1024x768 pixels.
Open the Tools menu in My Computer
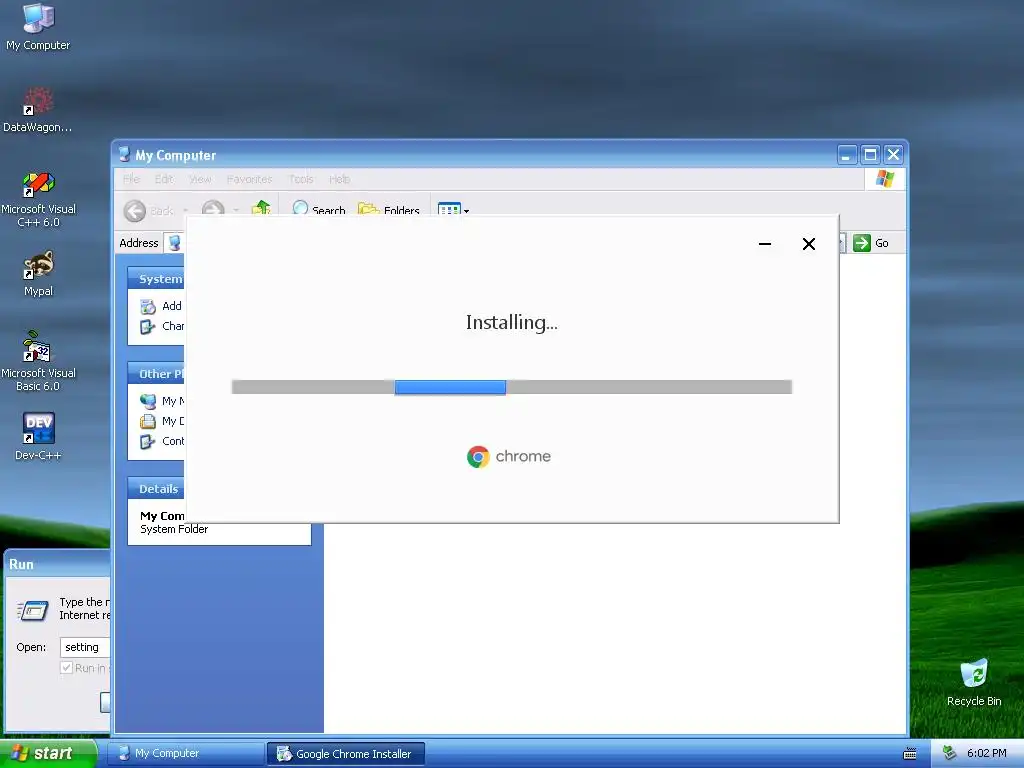301,179
